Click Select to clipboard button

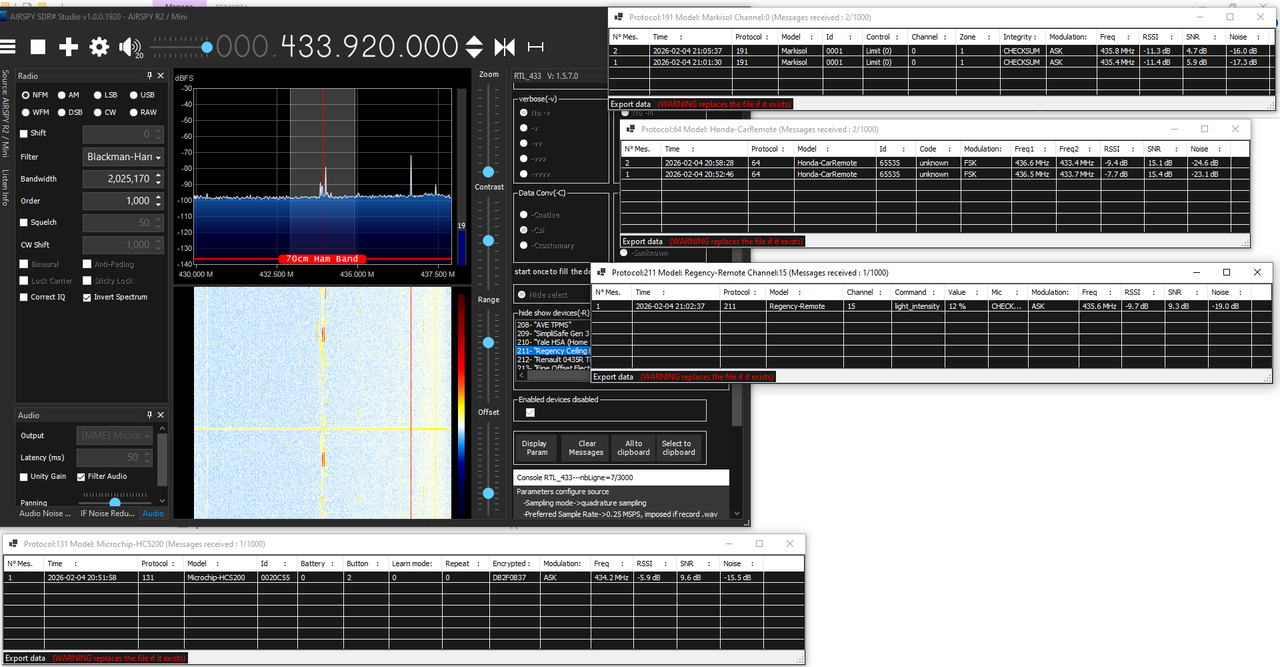point(678,448)
